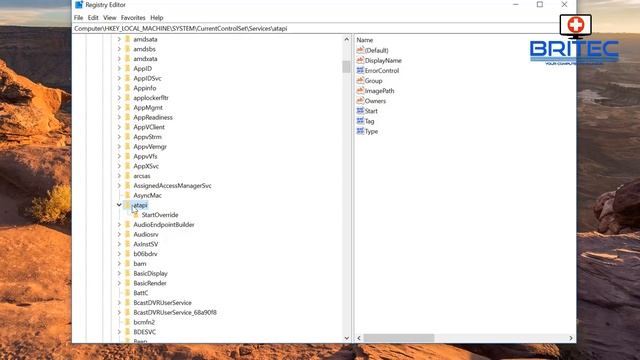Click the Name column header
Screen dimensions: 640x360
pos(365,40)
